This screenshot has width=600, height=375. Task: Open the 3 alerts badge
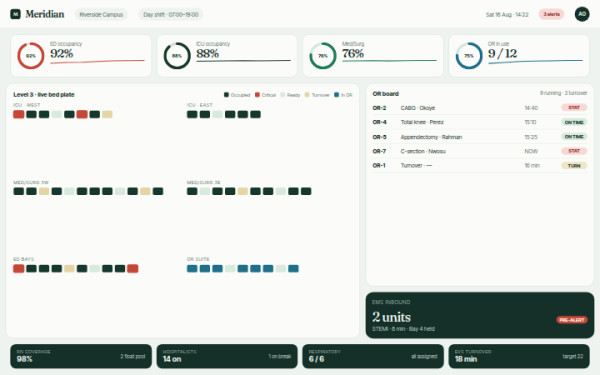[x=551, y=14]
